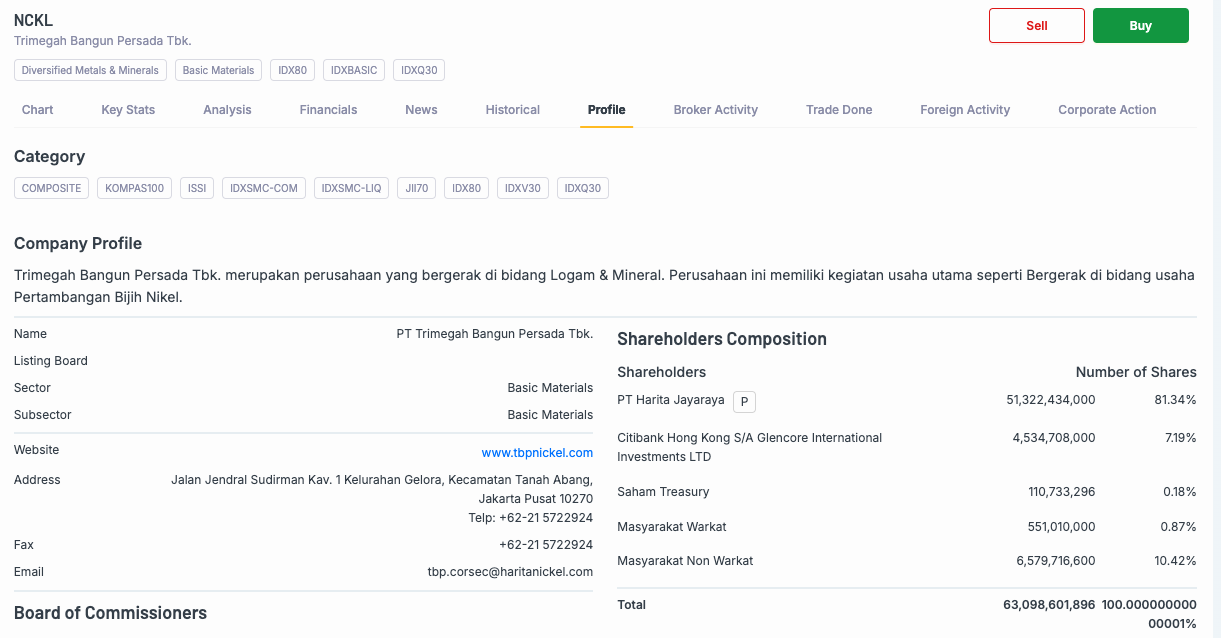Click the P badge beside PT Harita Jayaraya

pos(744,402)
